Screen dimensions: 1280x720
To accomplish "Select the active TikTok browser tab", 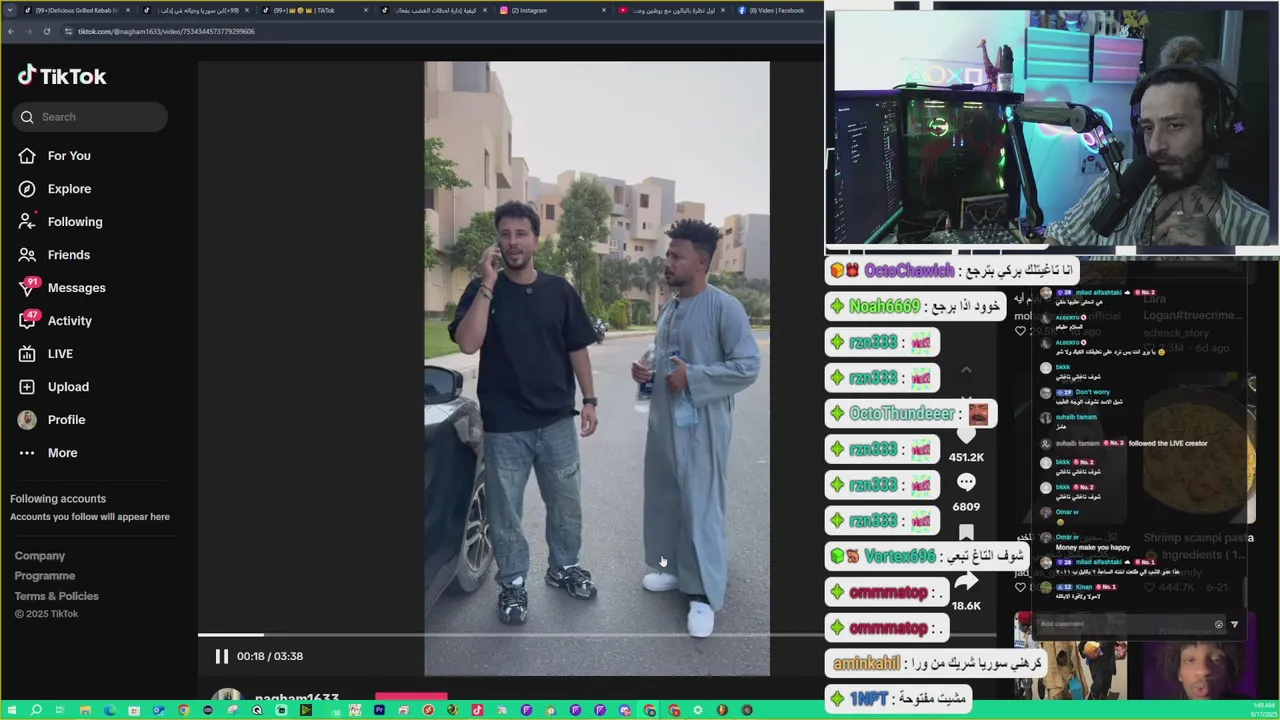I will (314, 10).
